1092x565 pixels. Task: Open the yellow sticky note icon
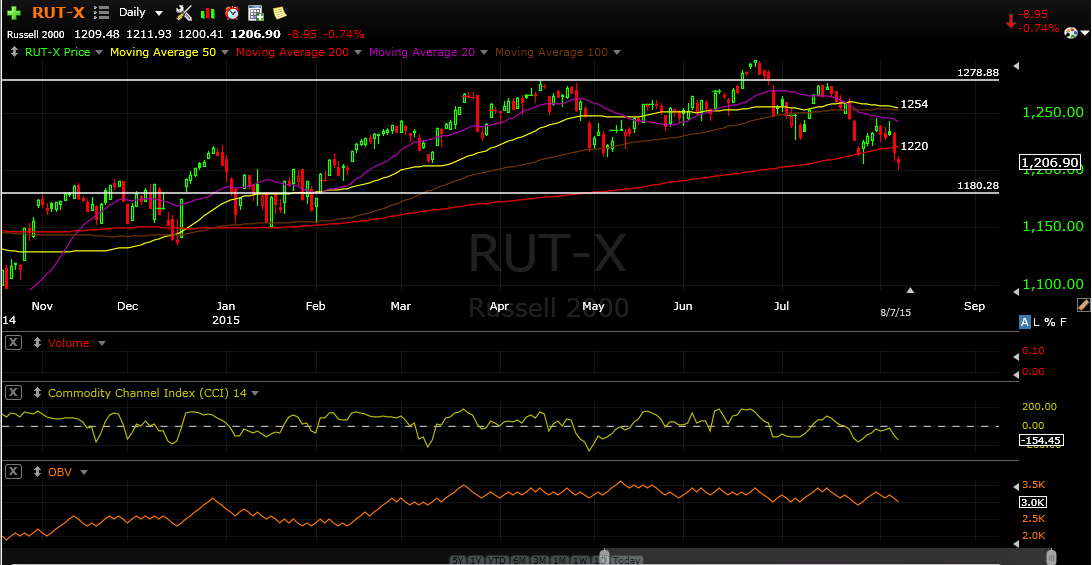[x=279, y=12]
